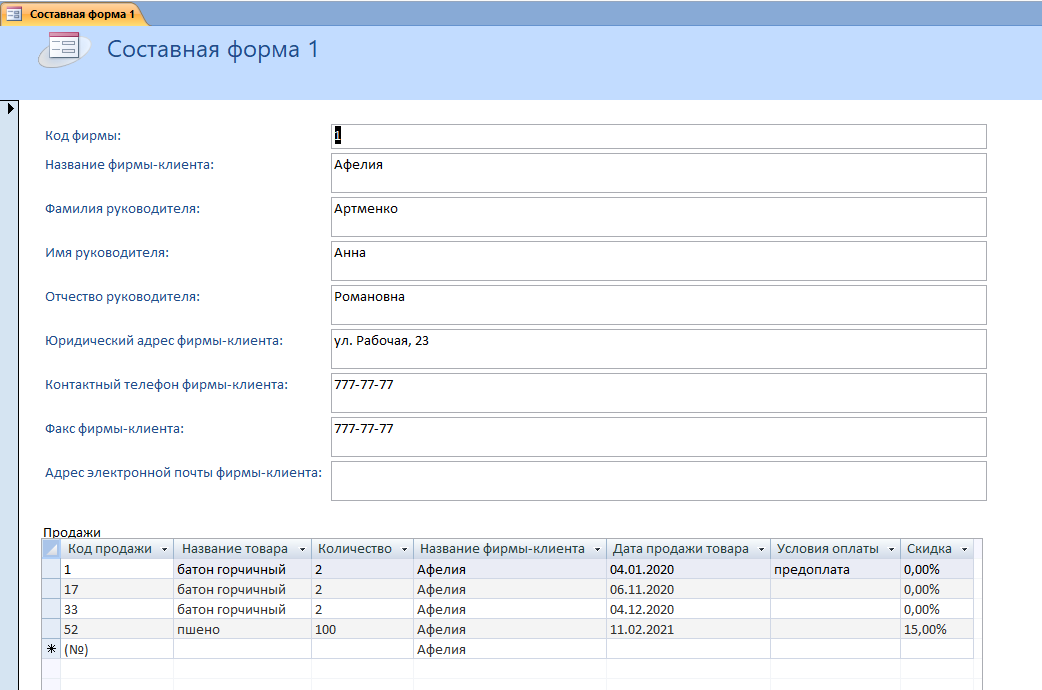1042x690 pixels.
Task: Open Название фирмы-клиента column dropdown arrow
Action: pyautogui.click(x=597, y=549)
